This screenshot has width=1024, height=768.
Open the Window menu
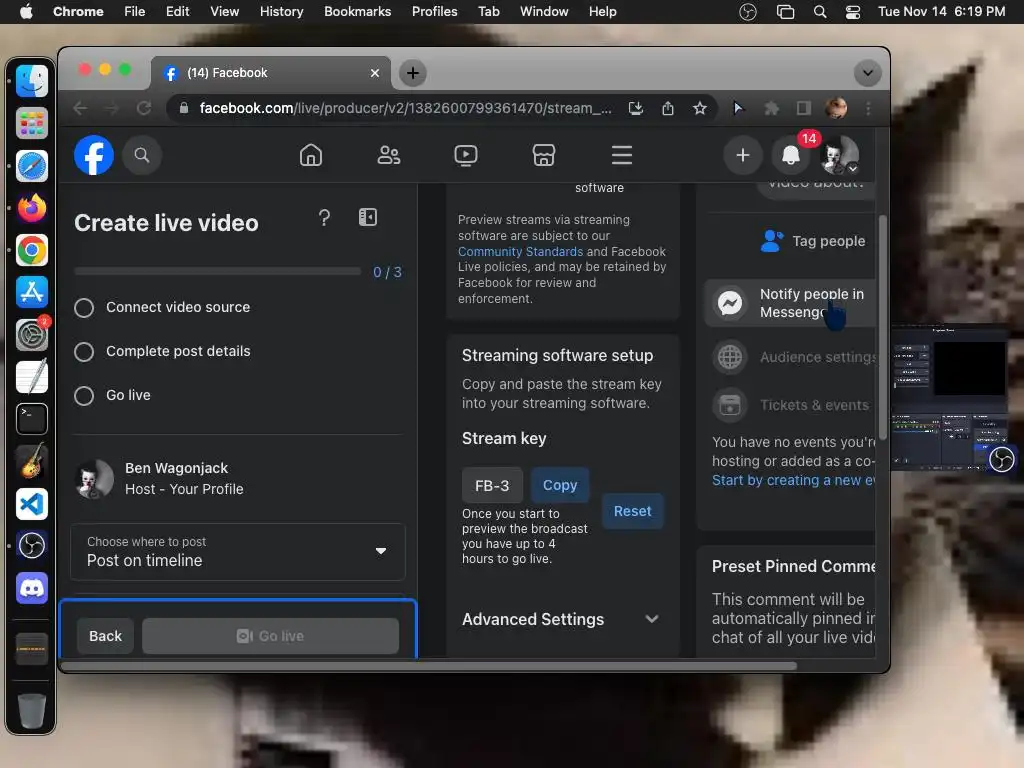pyautogui.click(x=544, y=12)
